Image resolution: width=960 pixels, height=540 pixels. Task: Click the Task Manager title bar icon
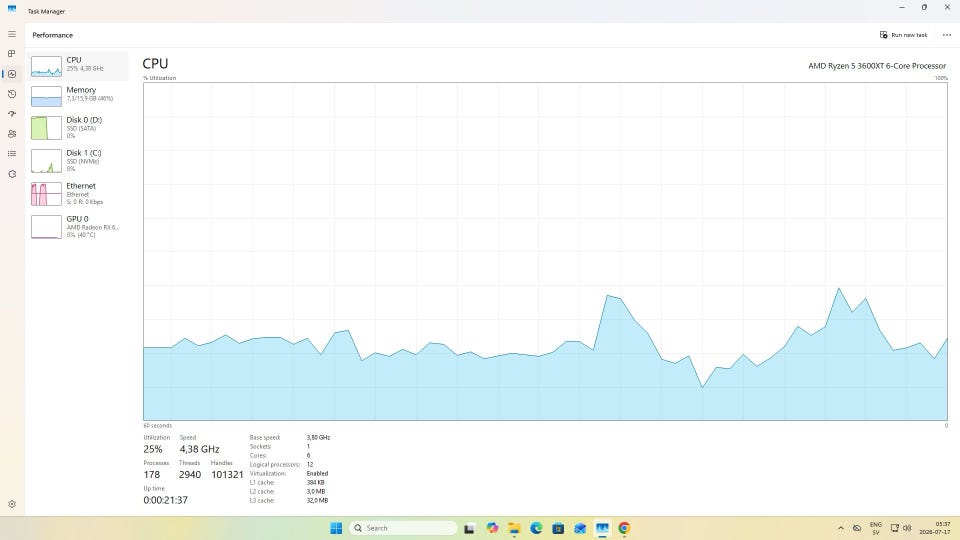point(12,9)
